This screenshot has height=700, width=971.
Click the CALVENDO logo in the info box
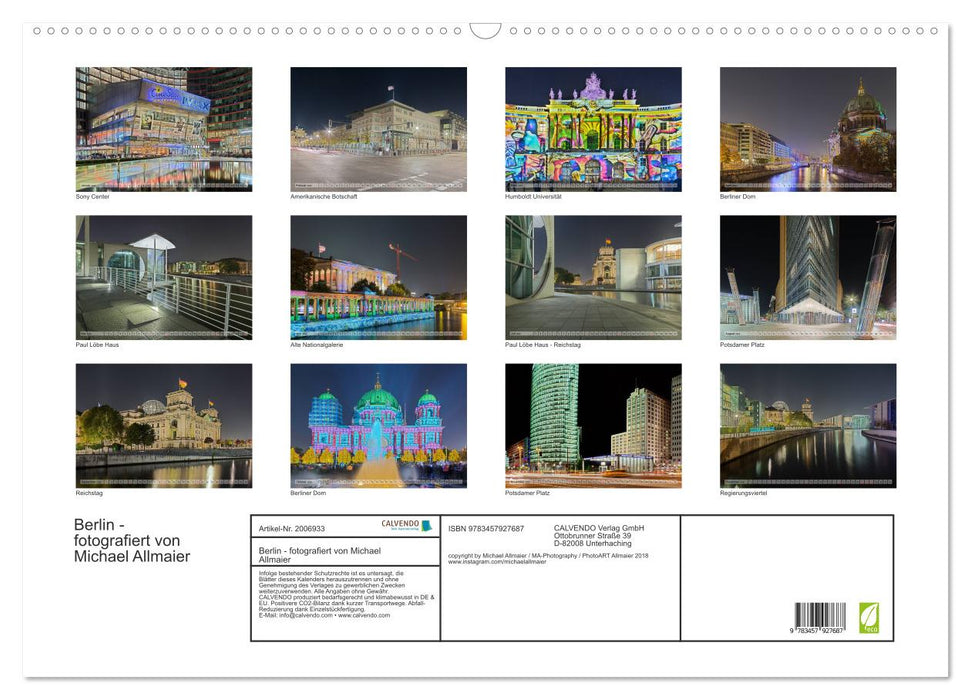click(406, 525)
